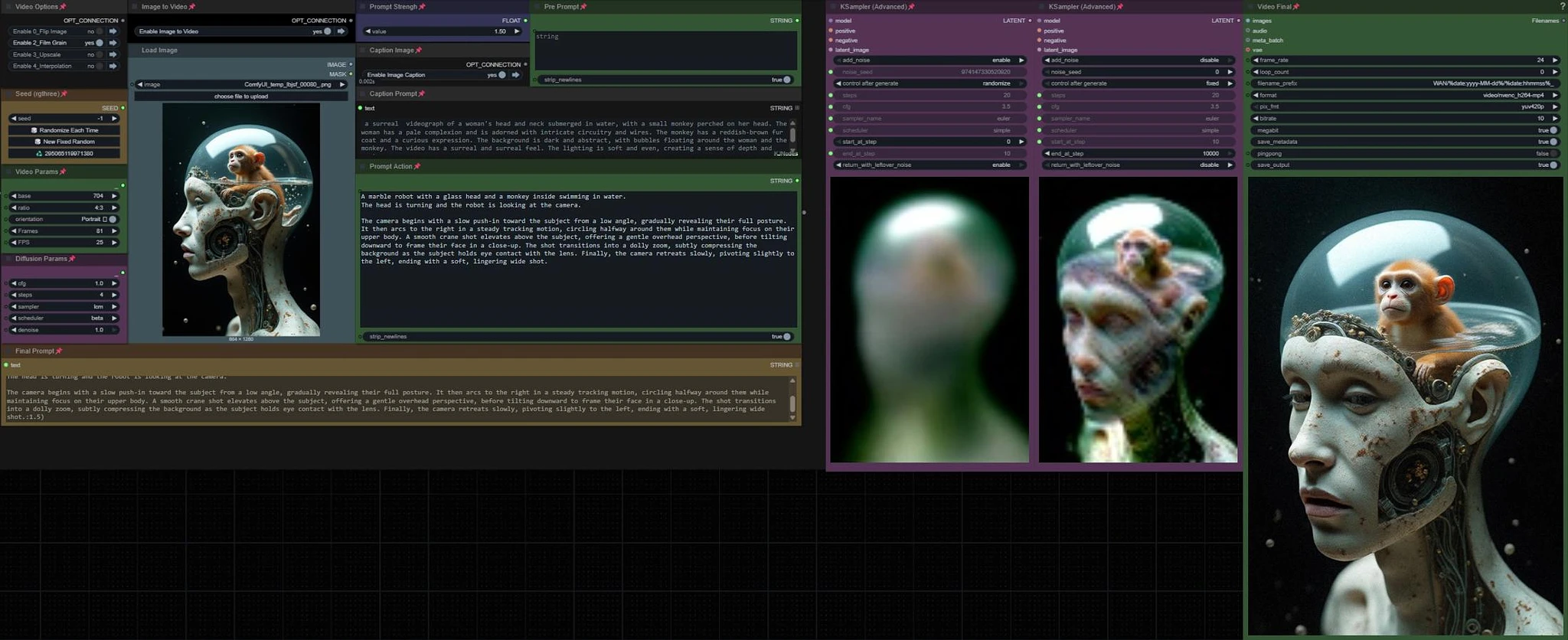Click the pin icon on Prompt Action
The image size is (1568, 640).
[417, 167]
